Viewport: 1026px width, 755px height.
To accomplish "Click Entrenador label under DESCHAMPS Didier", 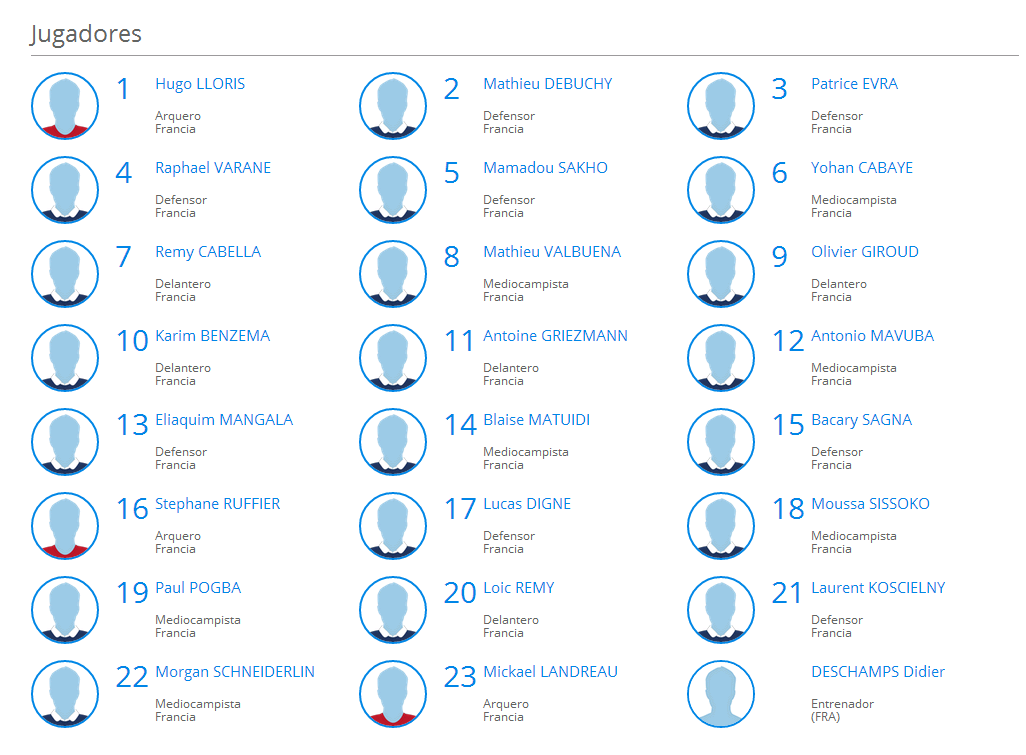I will 842,704.
